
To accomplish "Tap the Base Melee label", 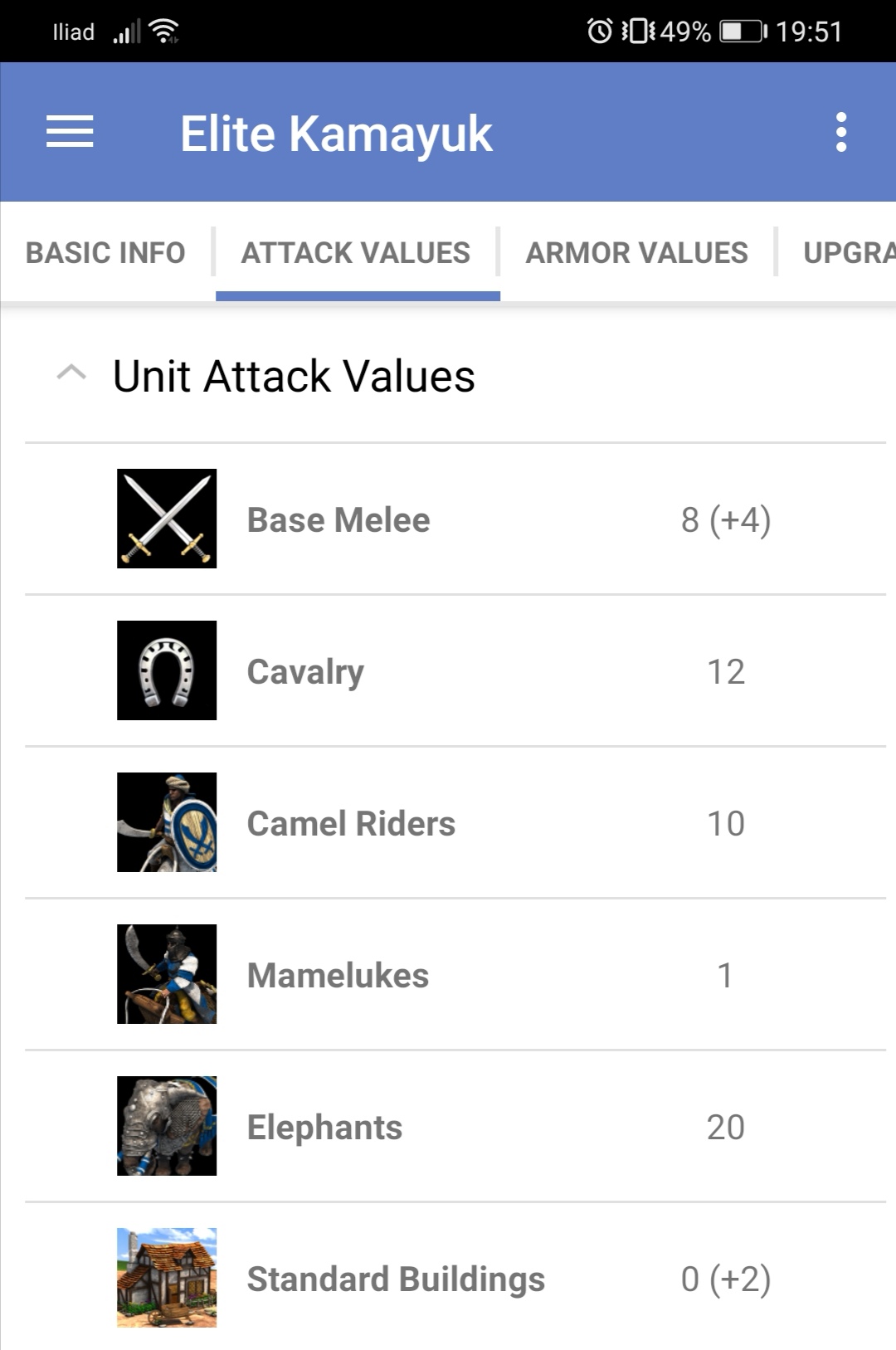I will (338, 520).
